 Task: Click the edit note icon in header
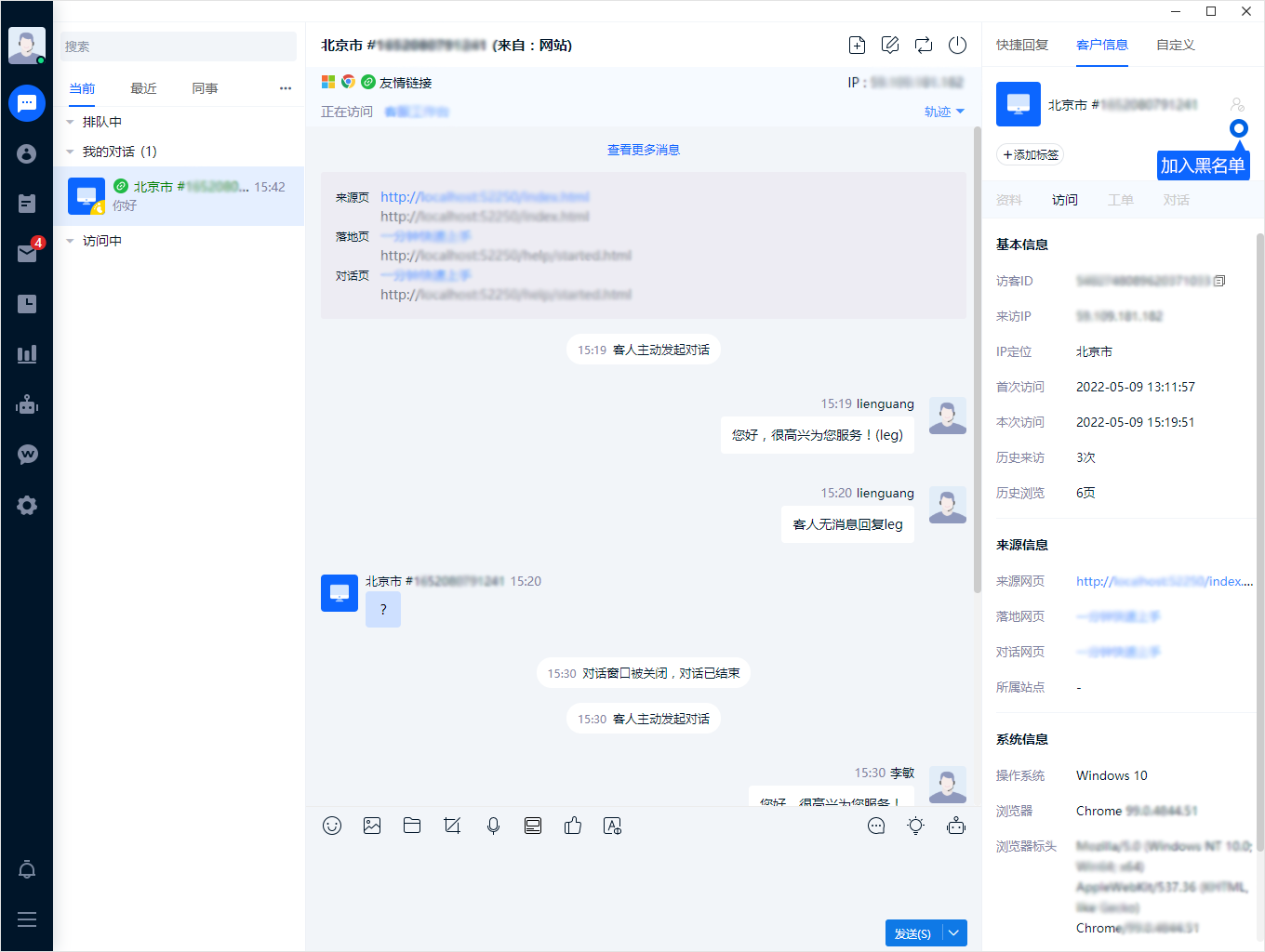890,45
